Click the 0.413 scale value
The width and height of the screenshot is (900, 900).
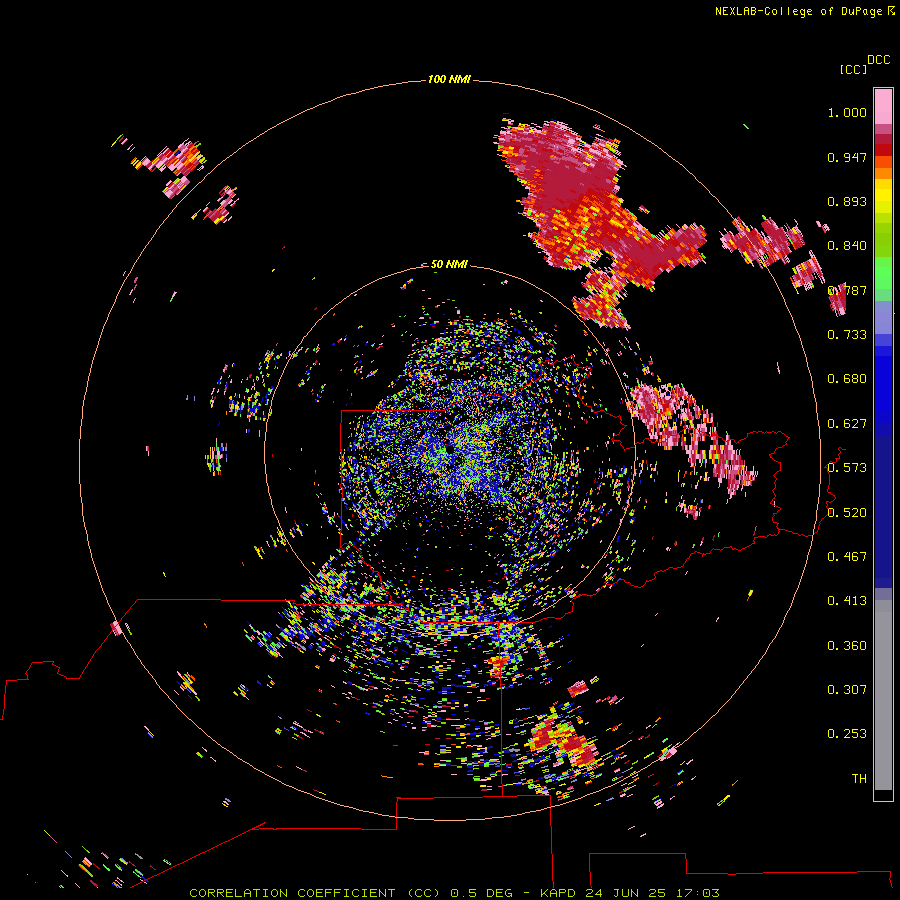pyautogui.click(x=847, y=601)
